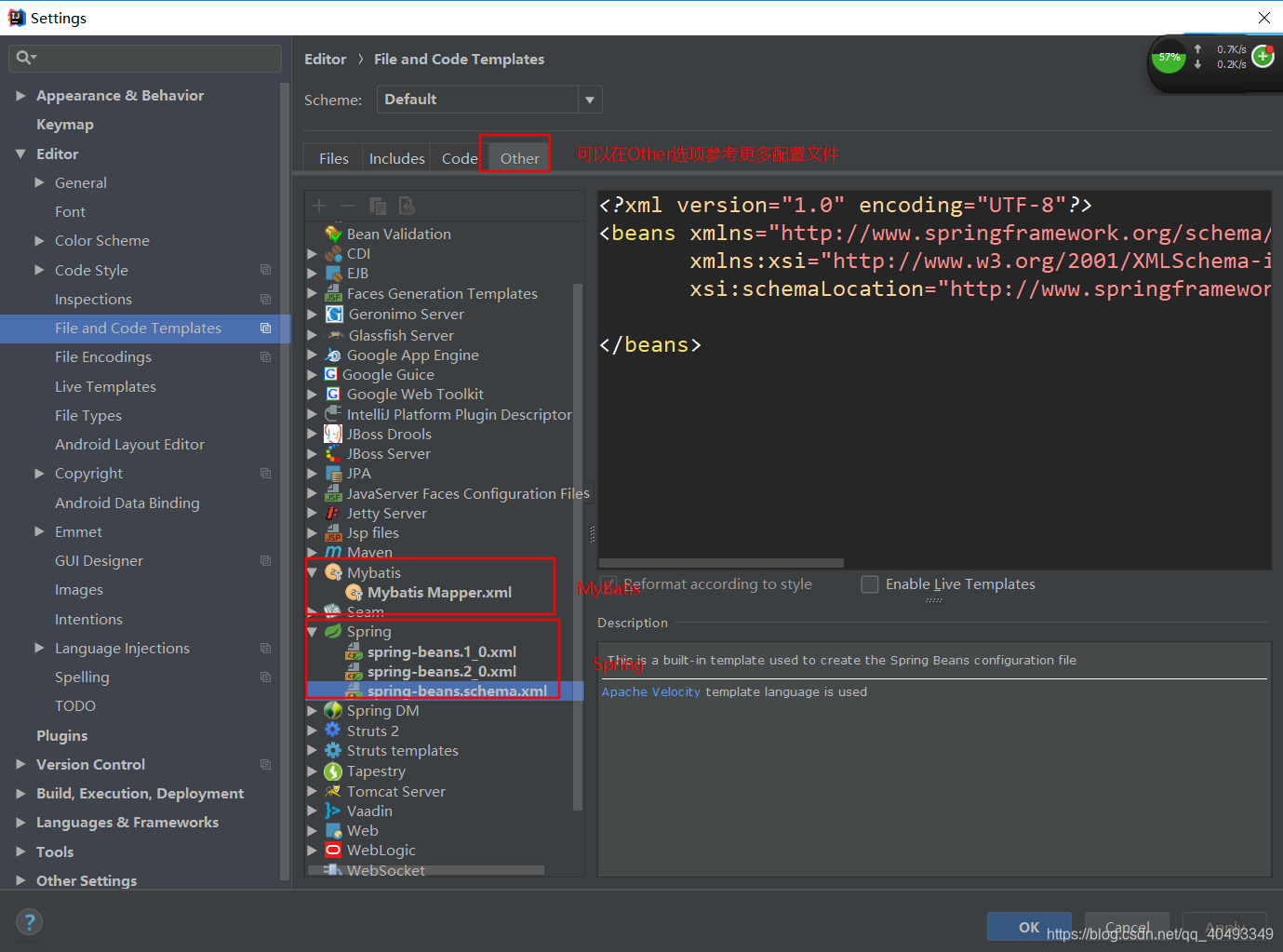Click the Copy Template toolbar icon
The image size is (1283, 952).
(377, 206)
